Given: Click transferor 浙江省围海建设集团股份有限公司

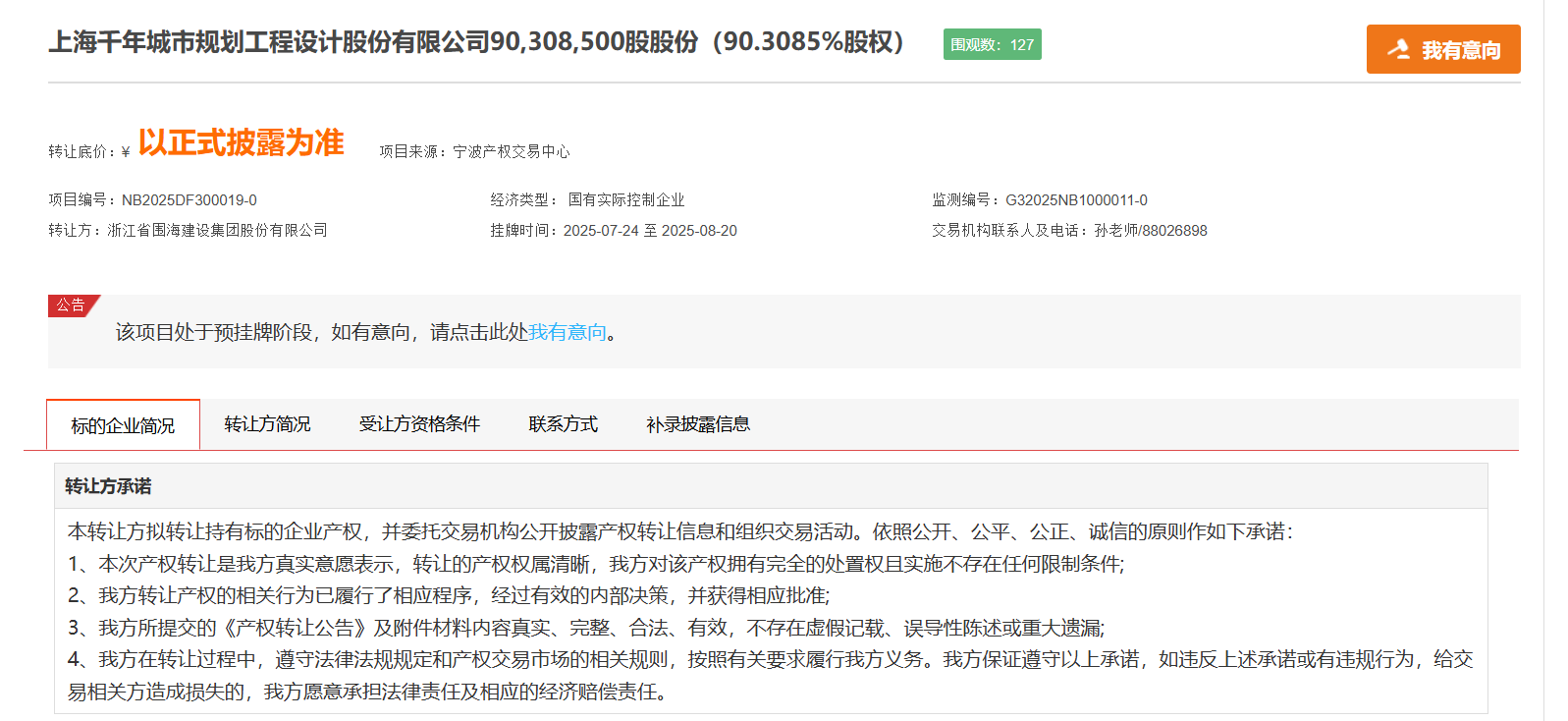Looking at the screenshot, I should click(x=217, y=230).
